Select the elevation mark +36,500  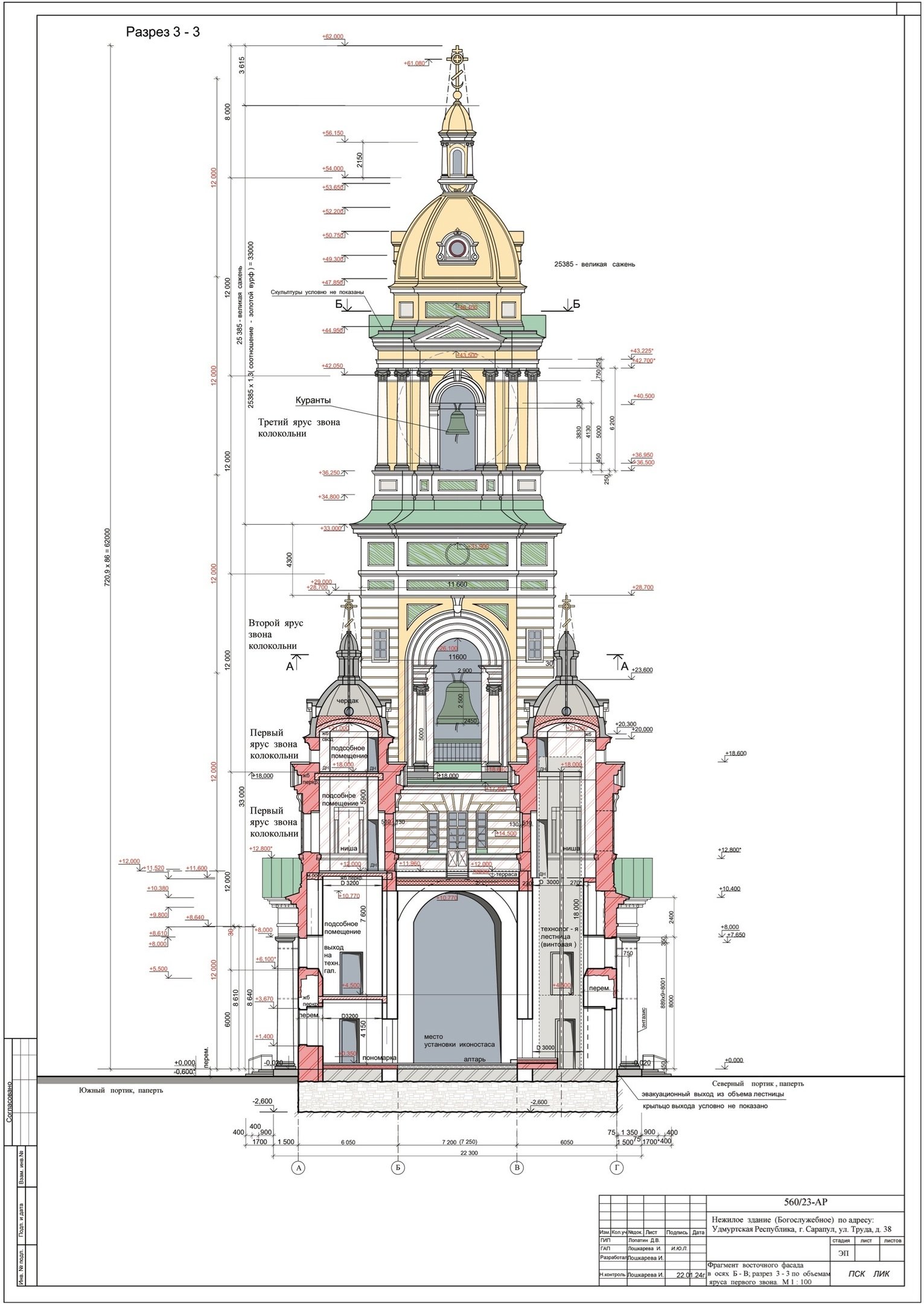pos(643,462)
